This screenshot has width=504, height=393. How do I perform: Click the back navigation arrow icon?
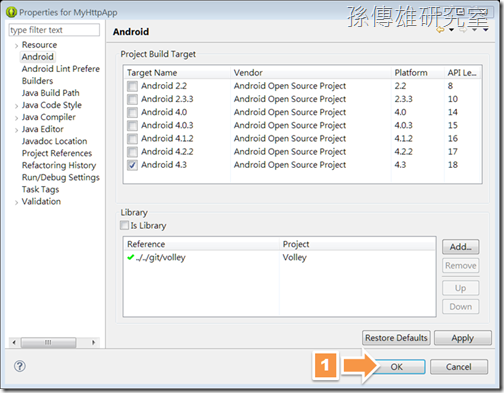[440, 30]
